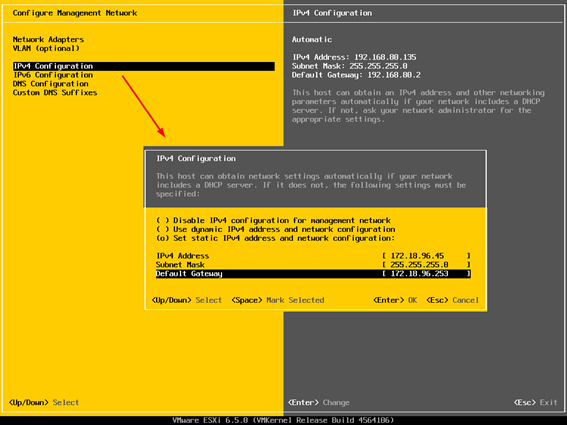Click the <Enter> Change hint at the bottom
Viewport: 567px width, 425px height.
(319, 403)
